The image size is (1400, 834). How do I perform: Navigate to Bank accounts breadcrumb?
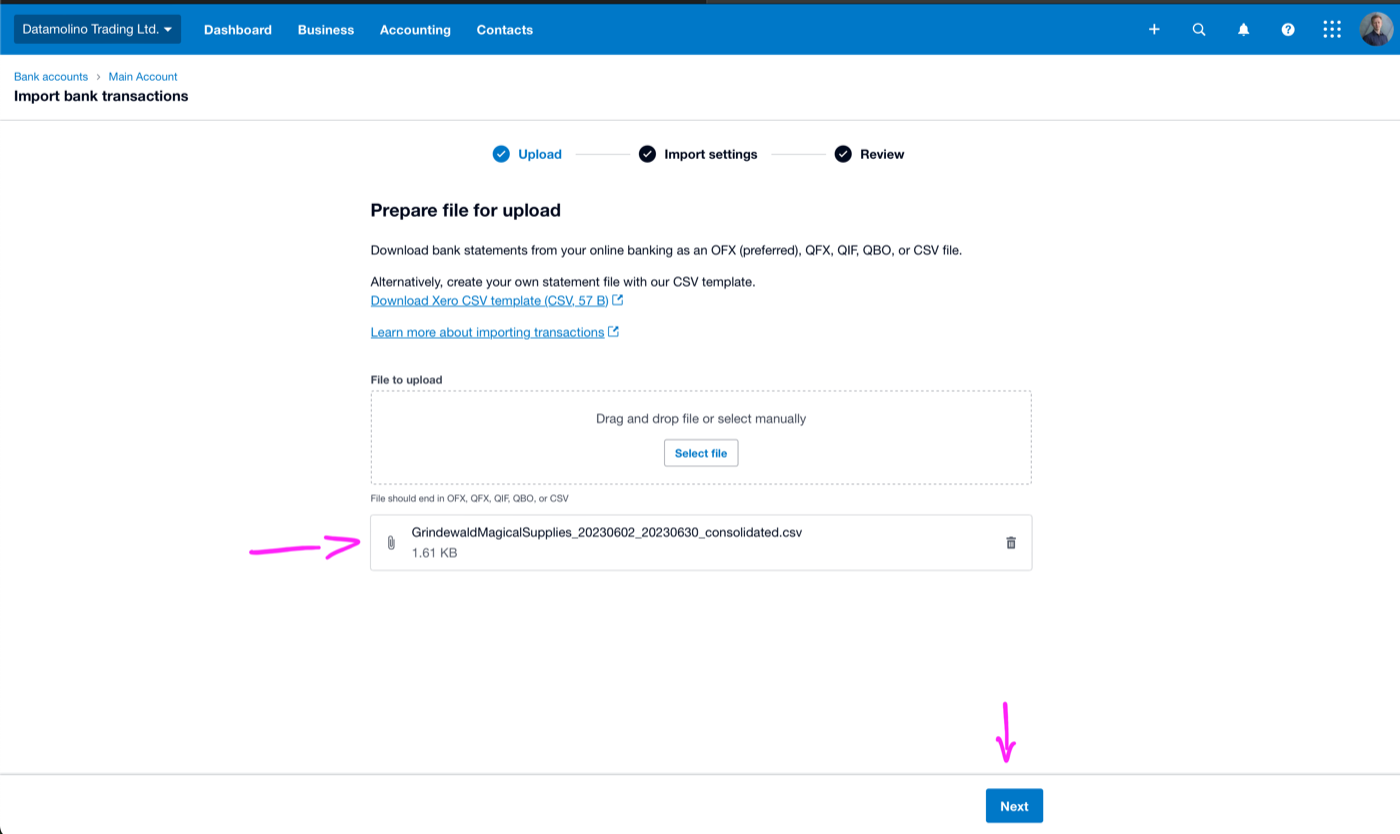click(50, 76)
